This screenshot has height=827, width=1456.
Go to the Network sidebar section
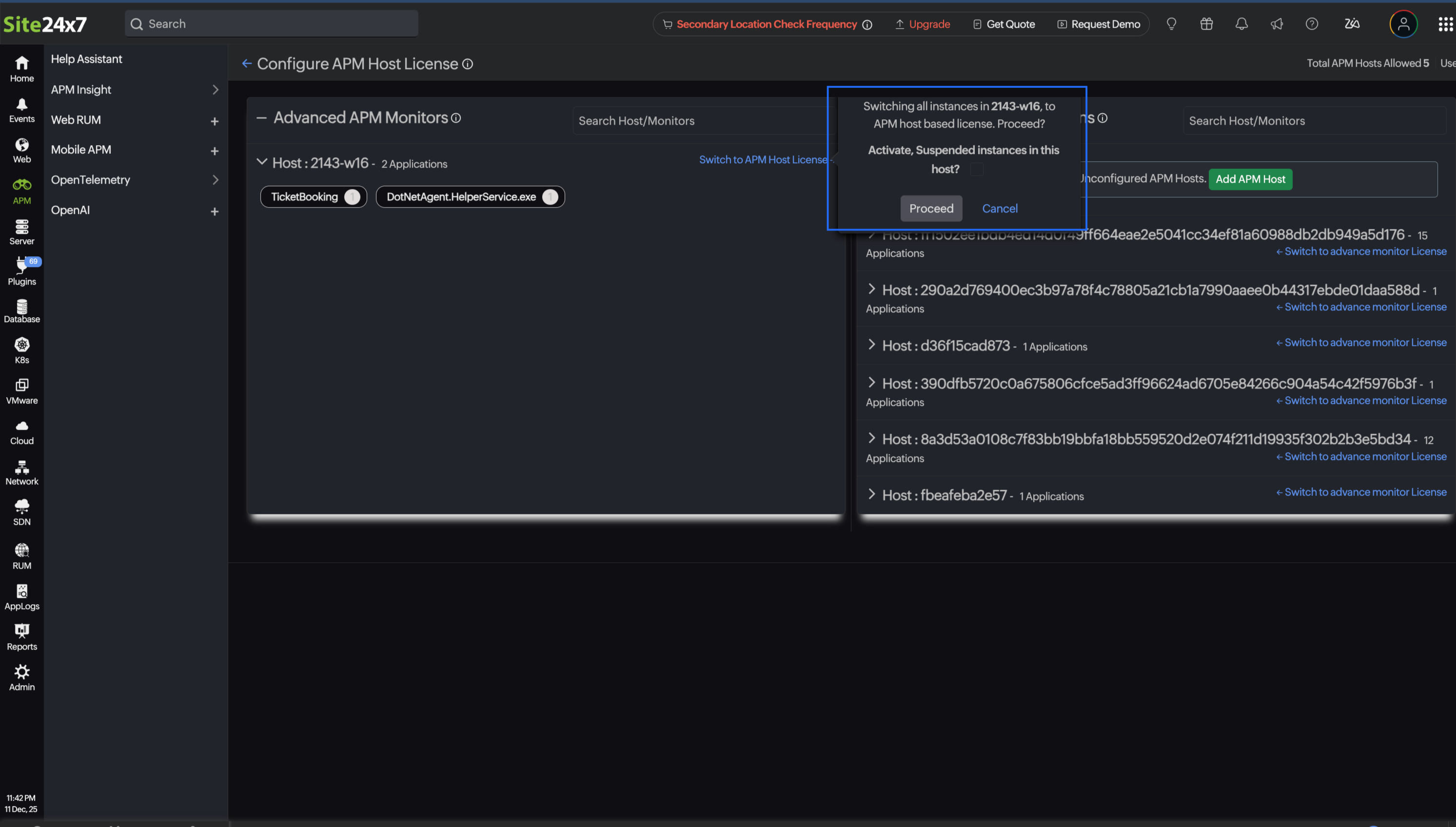coord(21,472)
